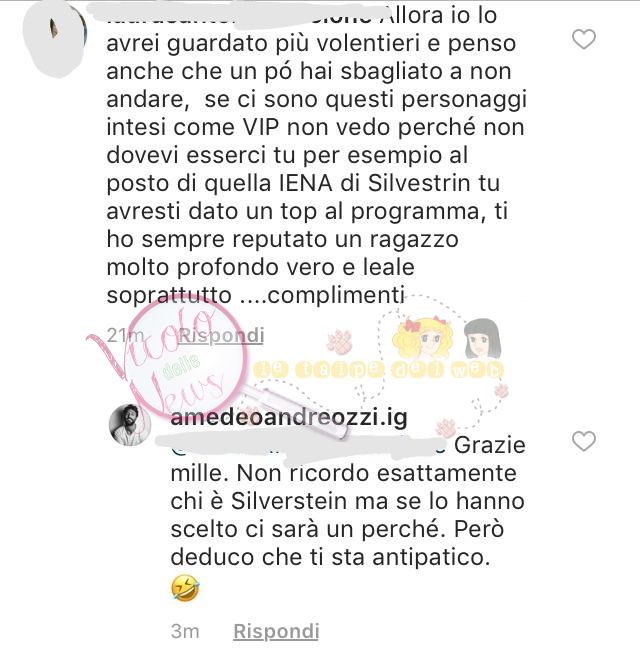Click the word 'complimenti' ending first comment
Viewport: 640px width, 666px height.
coord(336,296)
